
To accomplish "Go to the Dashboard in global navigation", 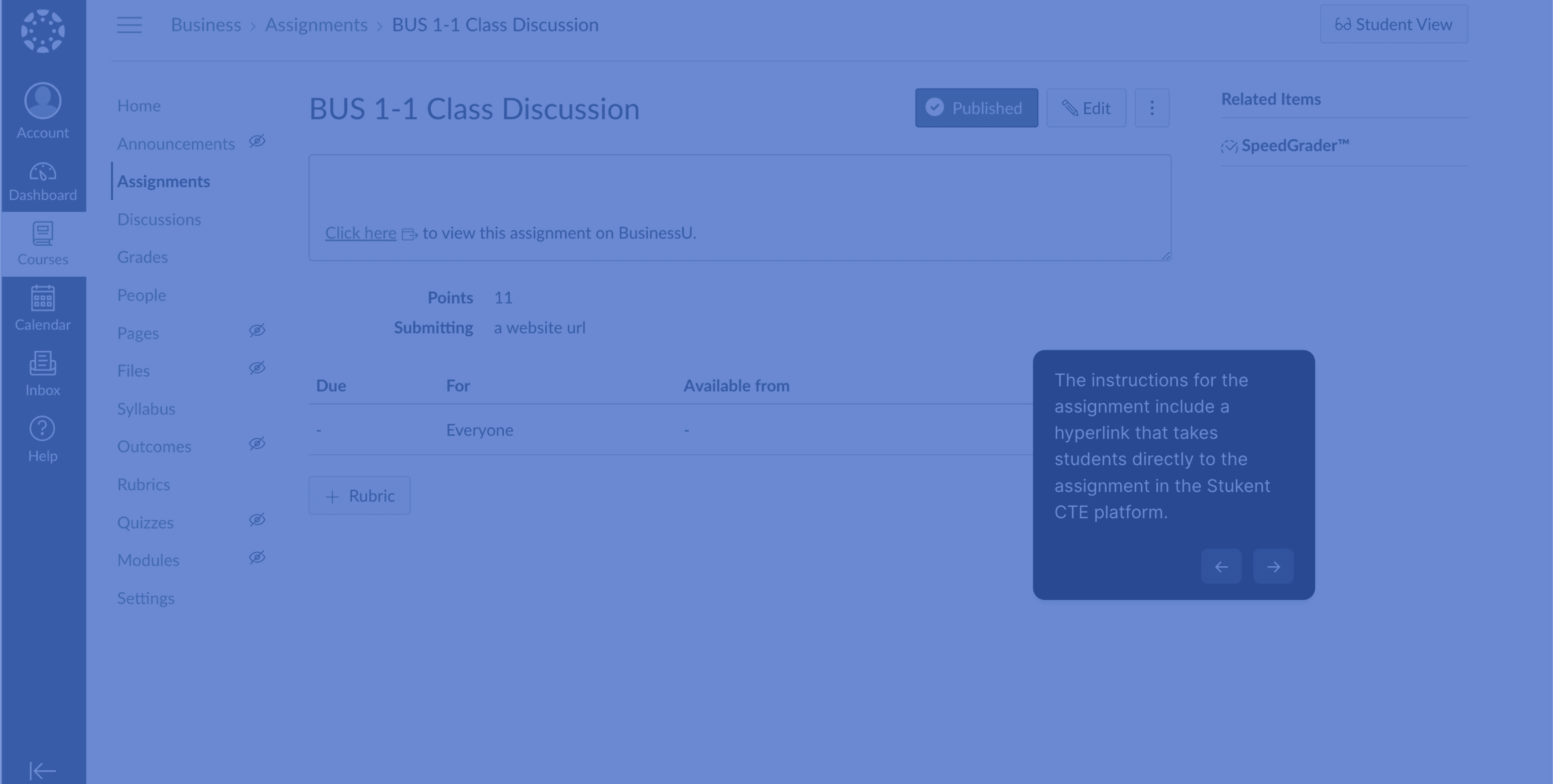I will pyautogui.click(x=43, y=181).
